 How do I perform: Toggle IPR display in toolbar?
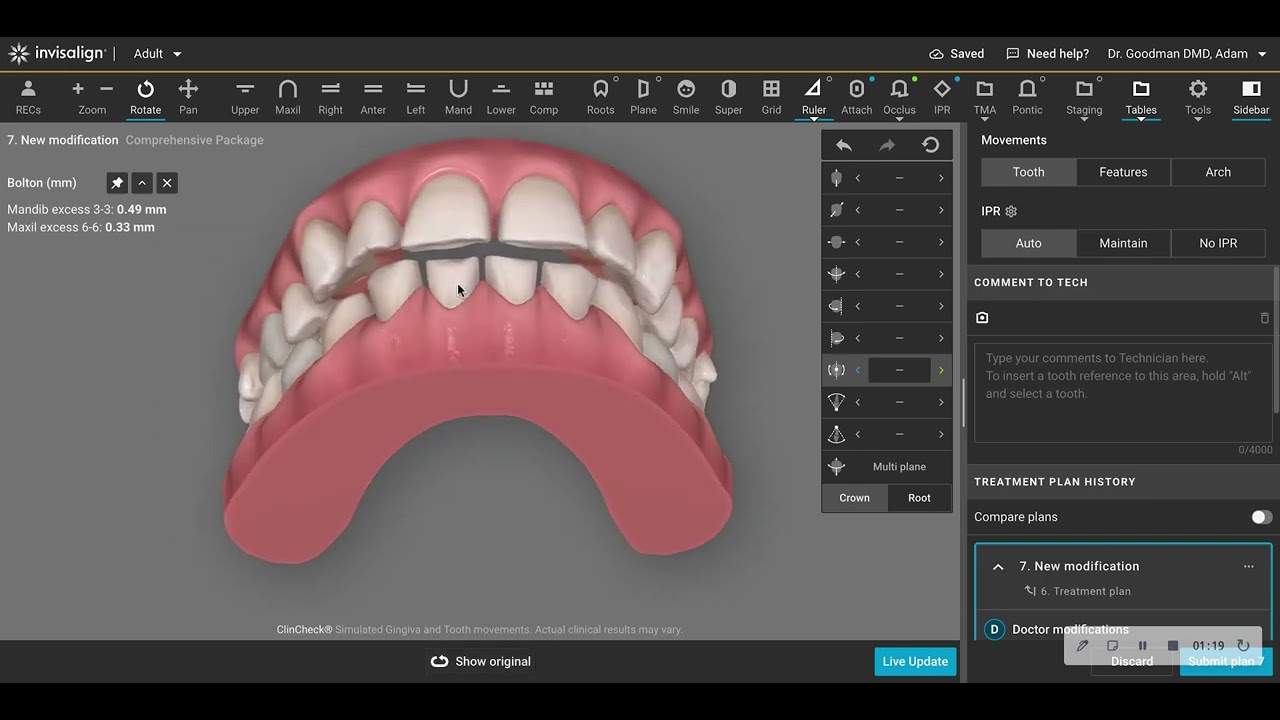pyautogui.click(x=942, y=97)
